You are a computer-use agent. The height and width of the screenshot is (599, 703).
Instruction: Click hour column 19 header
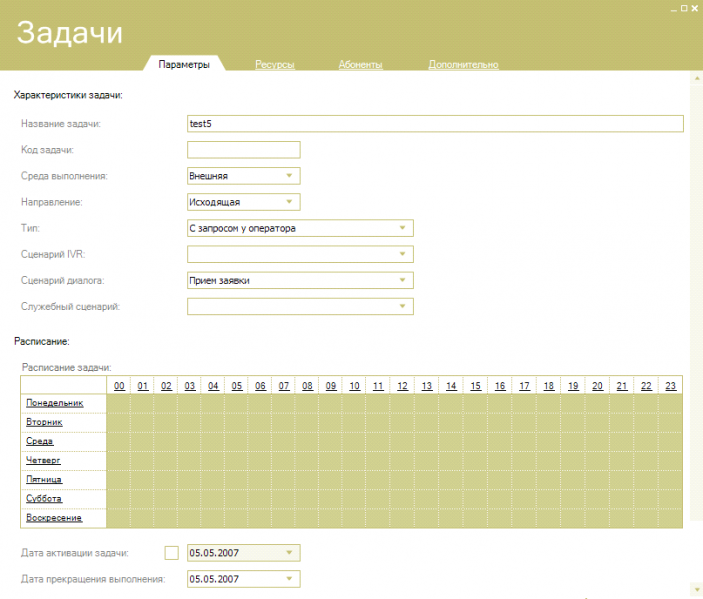point(573,386)
